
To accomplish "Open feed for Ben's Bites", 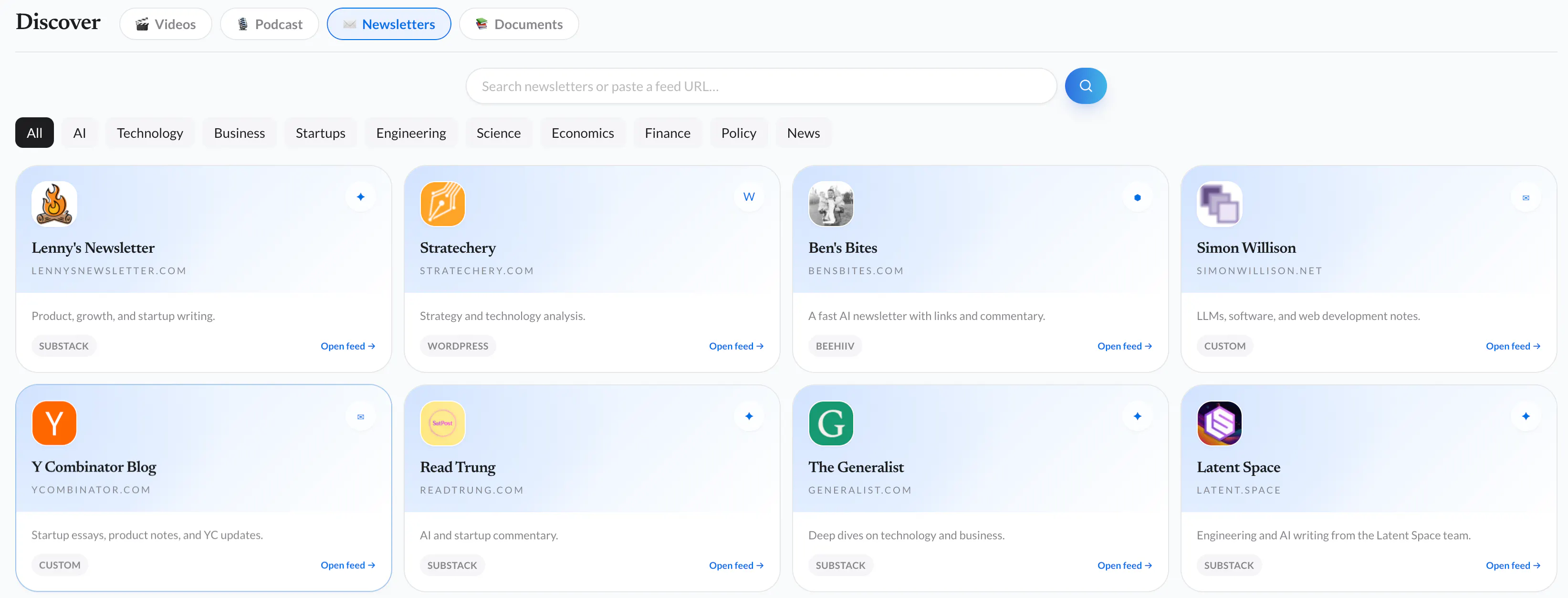I will pos(1124,346).
